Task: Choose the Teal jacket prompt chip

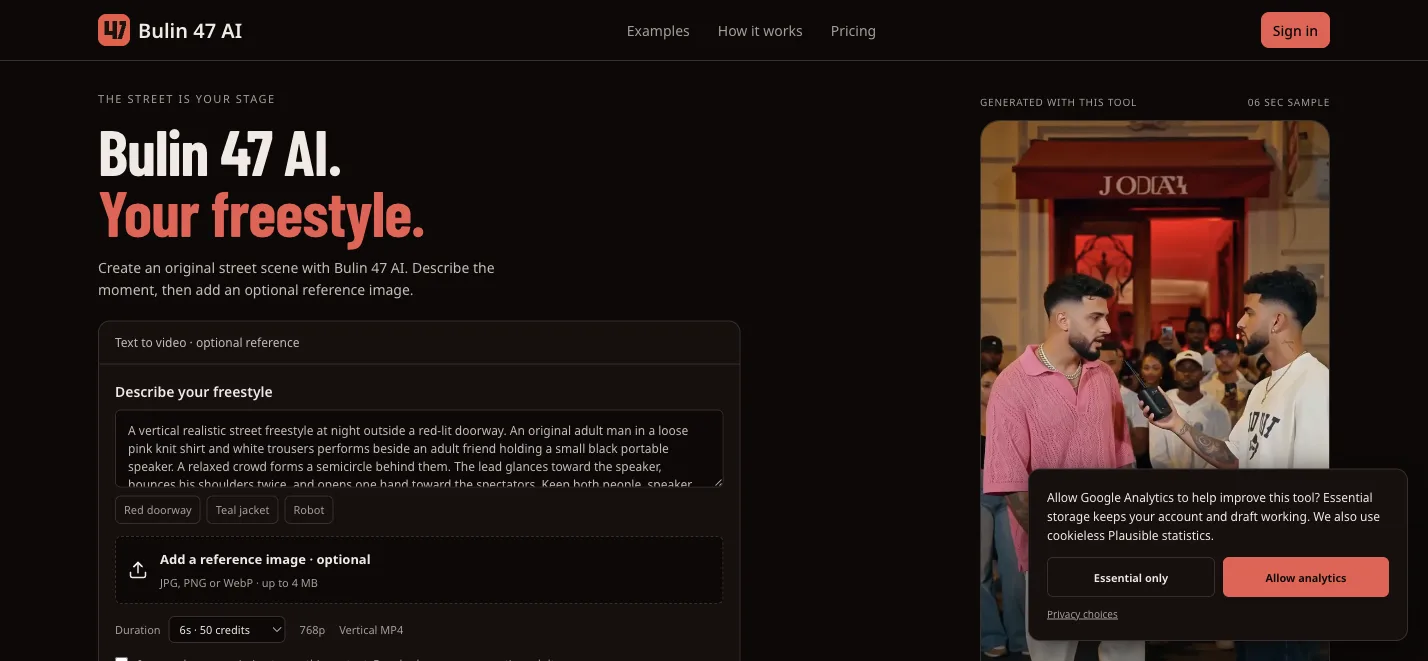Action: pos(243,510)
